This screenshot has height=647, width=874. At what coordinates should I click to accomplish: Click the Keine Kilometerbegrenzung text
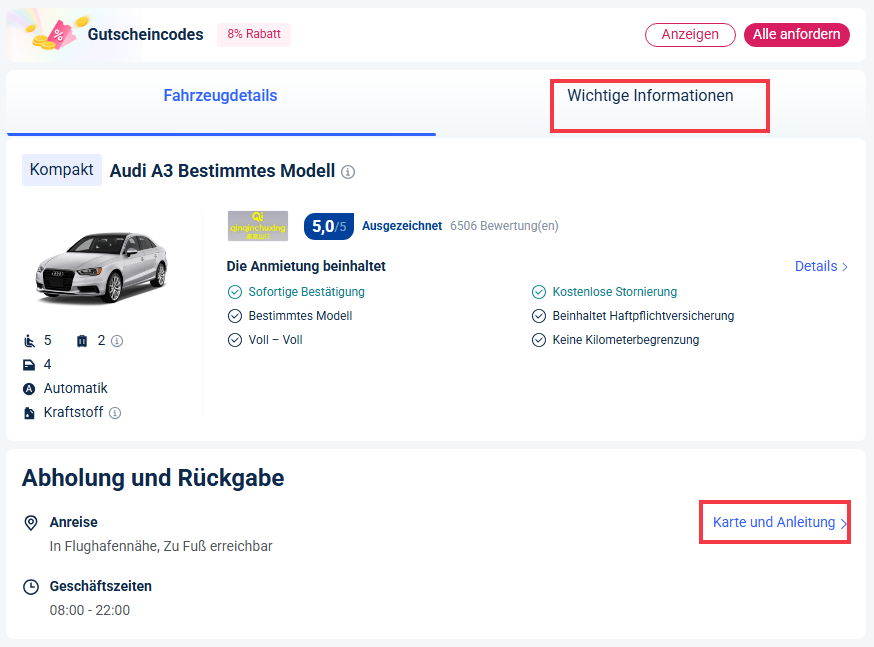[x=625, y=340]
